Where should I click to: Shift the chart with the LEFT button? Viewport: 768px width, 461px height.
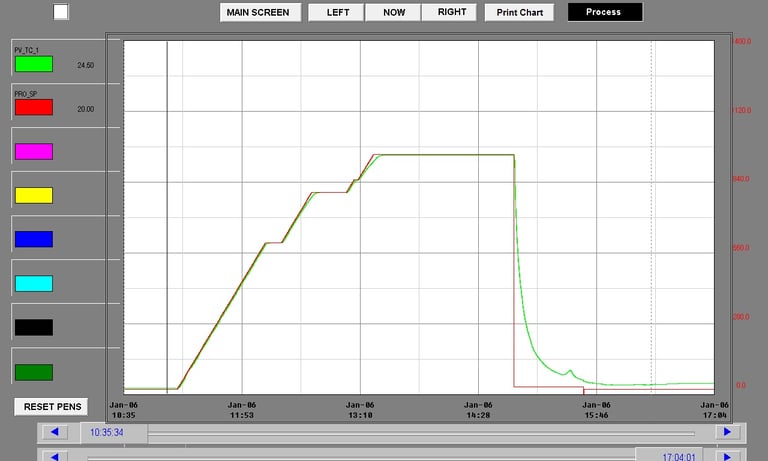pos(336,12)
